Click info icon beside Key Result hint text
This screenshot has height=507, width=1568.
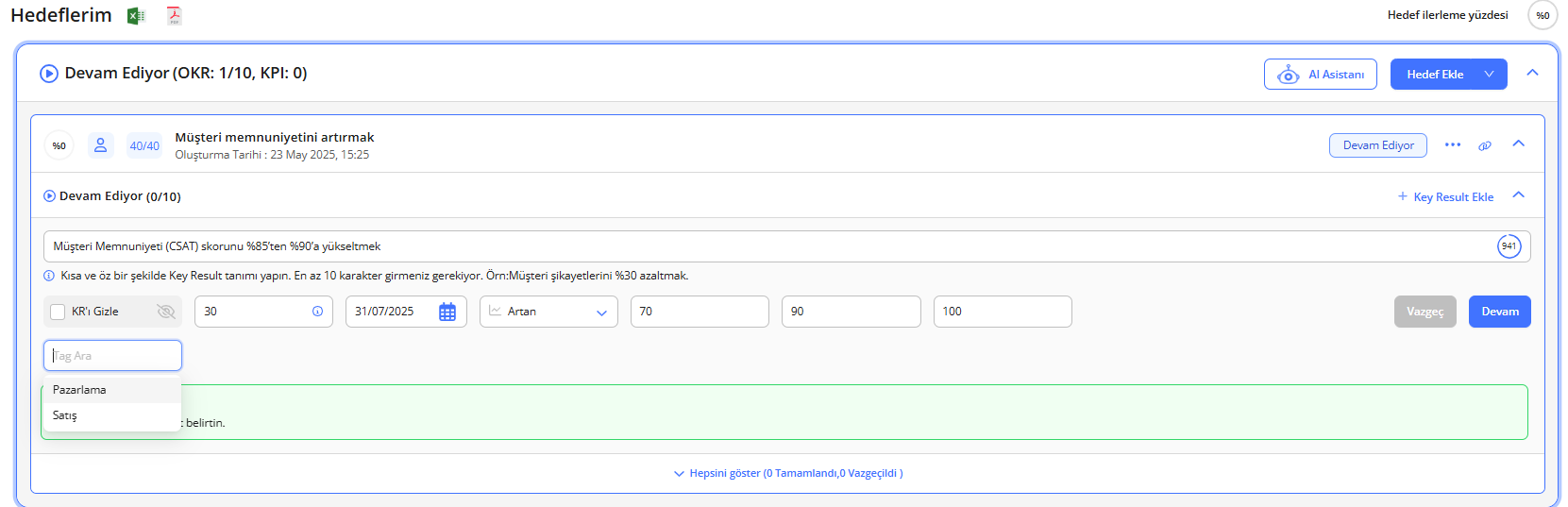coord(49,276)
